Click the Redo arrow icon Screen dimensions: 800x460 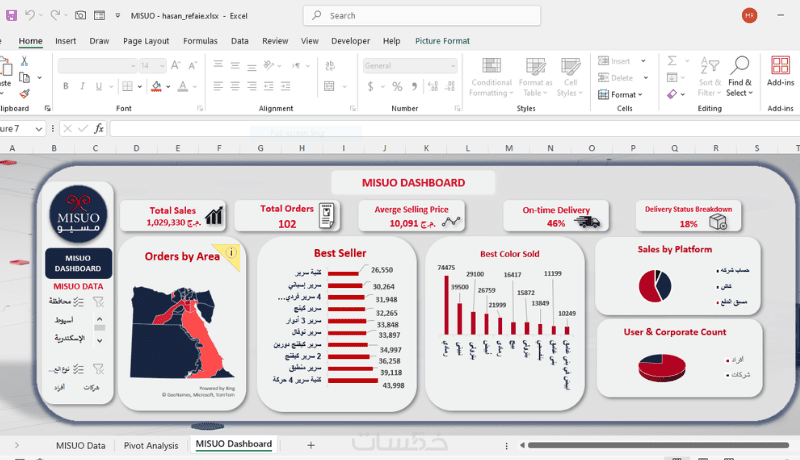pos(55,15)
